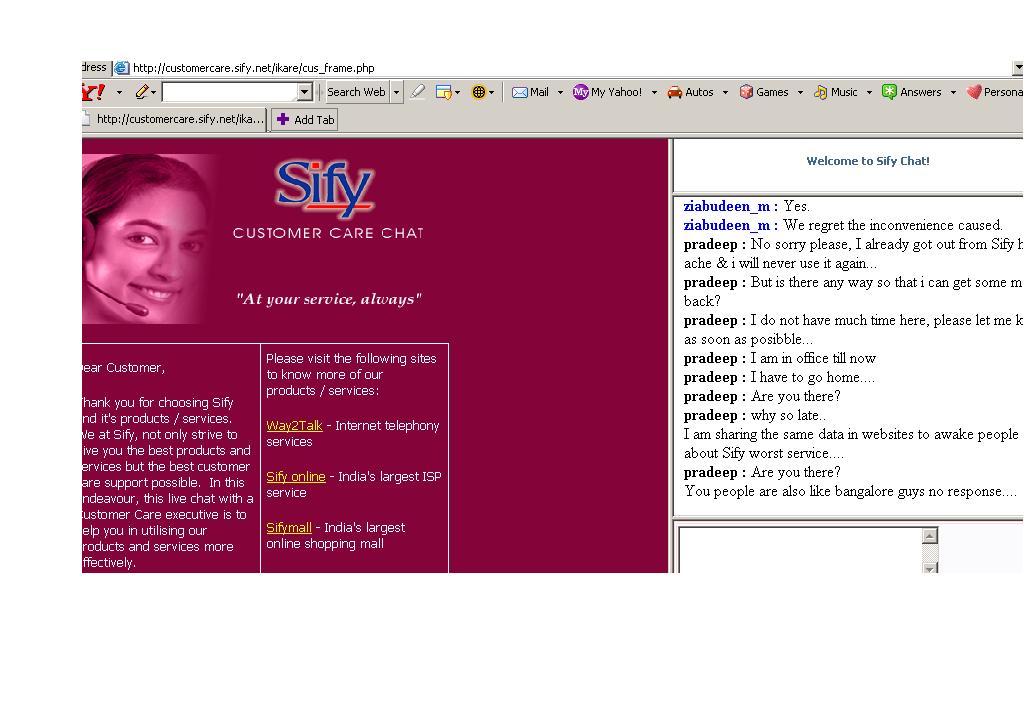Click the Add Tab button
1024x719 pixels.
pos(305,120)
